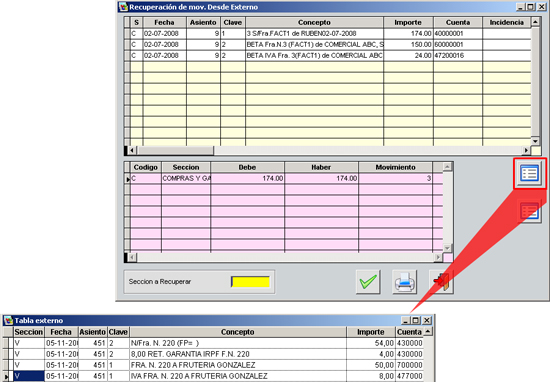550x382 pixels.
Task: Click the yellow Seccion a Recuperar field
Action: click(250, 282)
